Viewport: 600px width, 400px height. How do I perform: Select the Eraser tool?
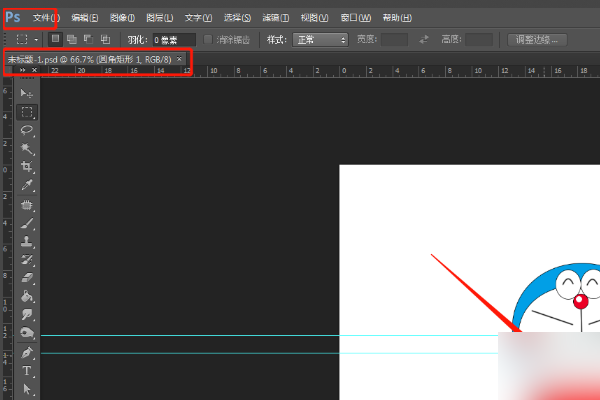coord(27,278)
